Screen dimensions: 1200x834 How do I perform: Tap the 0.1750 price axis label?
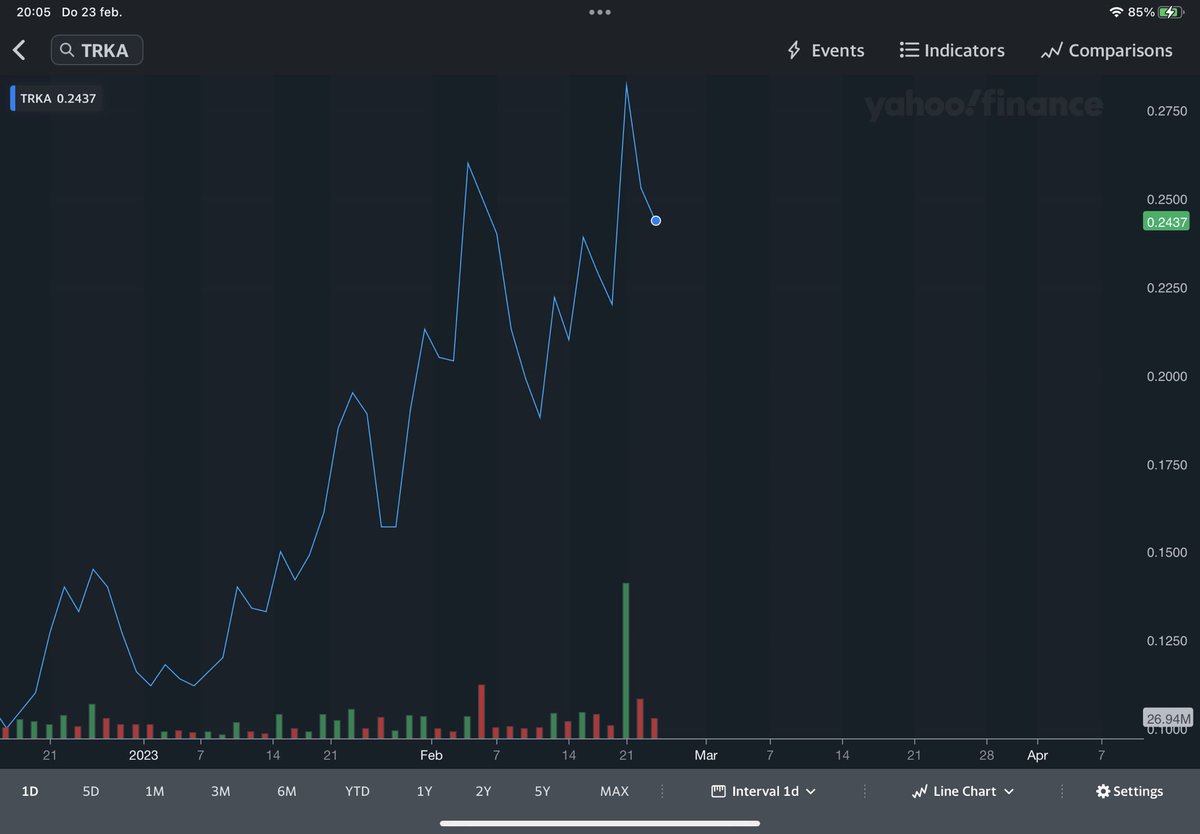1167,465
